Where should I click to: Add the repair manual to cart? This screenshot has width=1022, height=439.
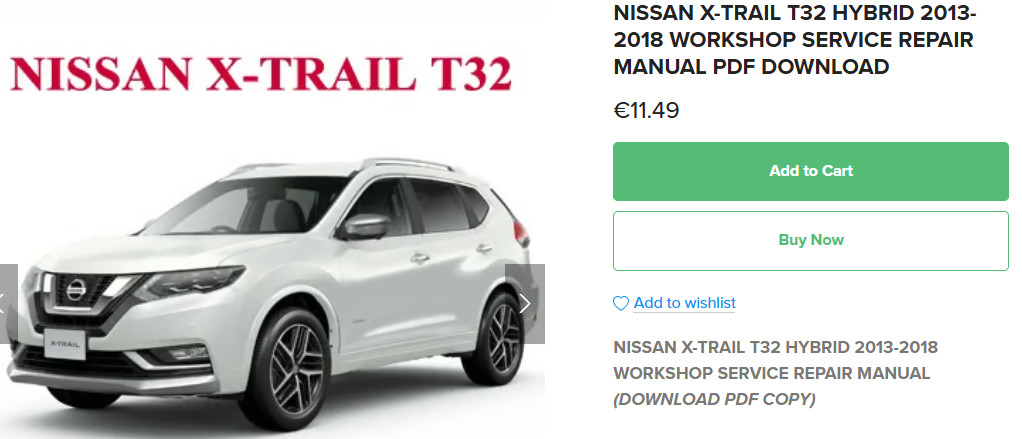click(x=811, y=171)
